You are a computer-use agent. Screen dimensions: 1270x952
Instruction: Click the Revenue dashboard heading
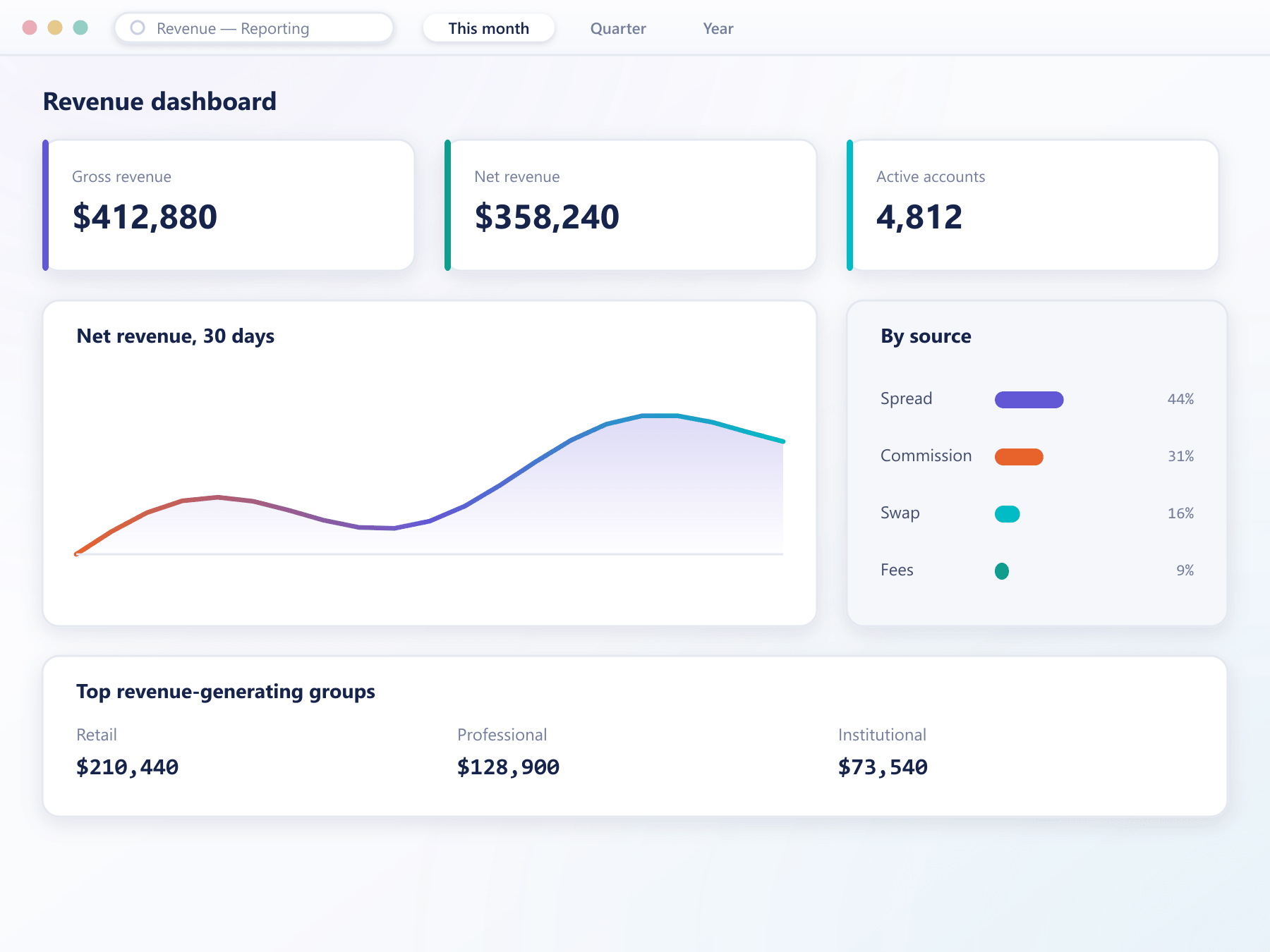(159, 102)
